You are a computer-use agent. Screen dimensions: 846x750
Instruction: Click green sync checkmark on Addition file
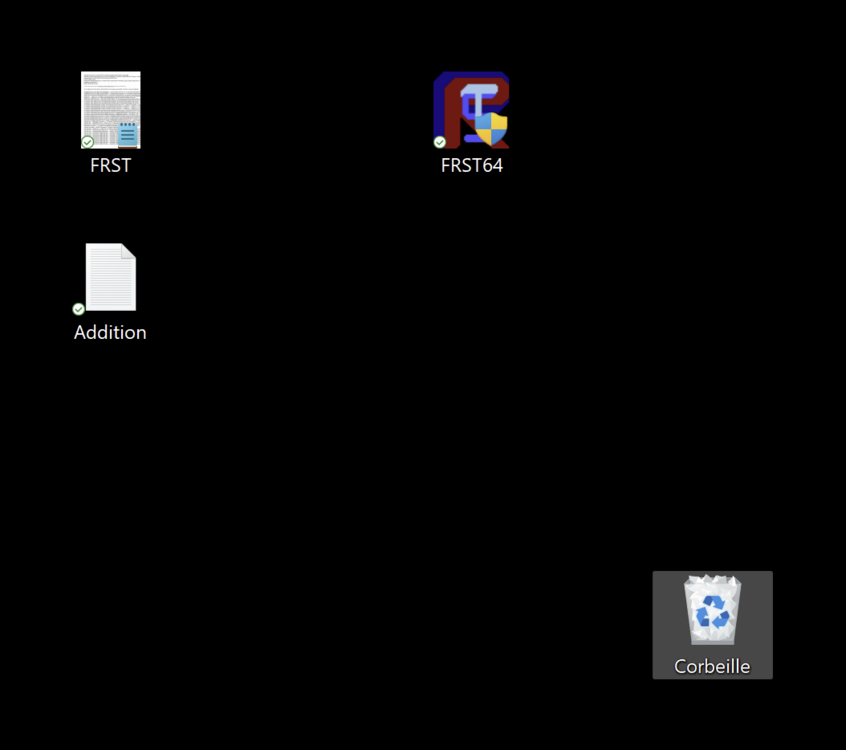click(79, 309)
